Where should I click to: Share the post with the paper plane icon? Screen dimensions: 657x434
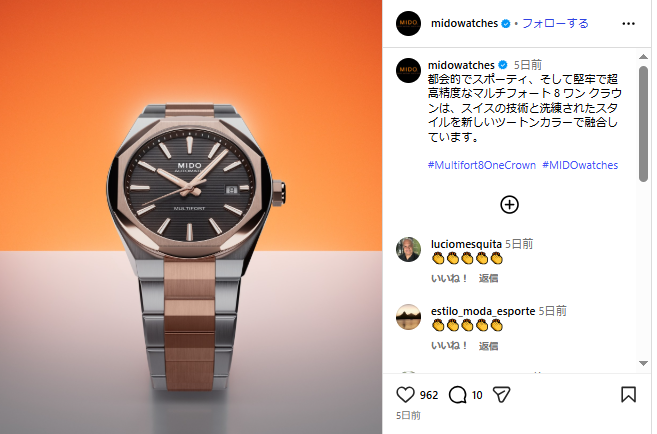coord(501,395)
